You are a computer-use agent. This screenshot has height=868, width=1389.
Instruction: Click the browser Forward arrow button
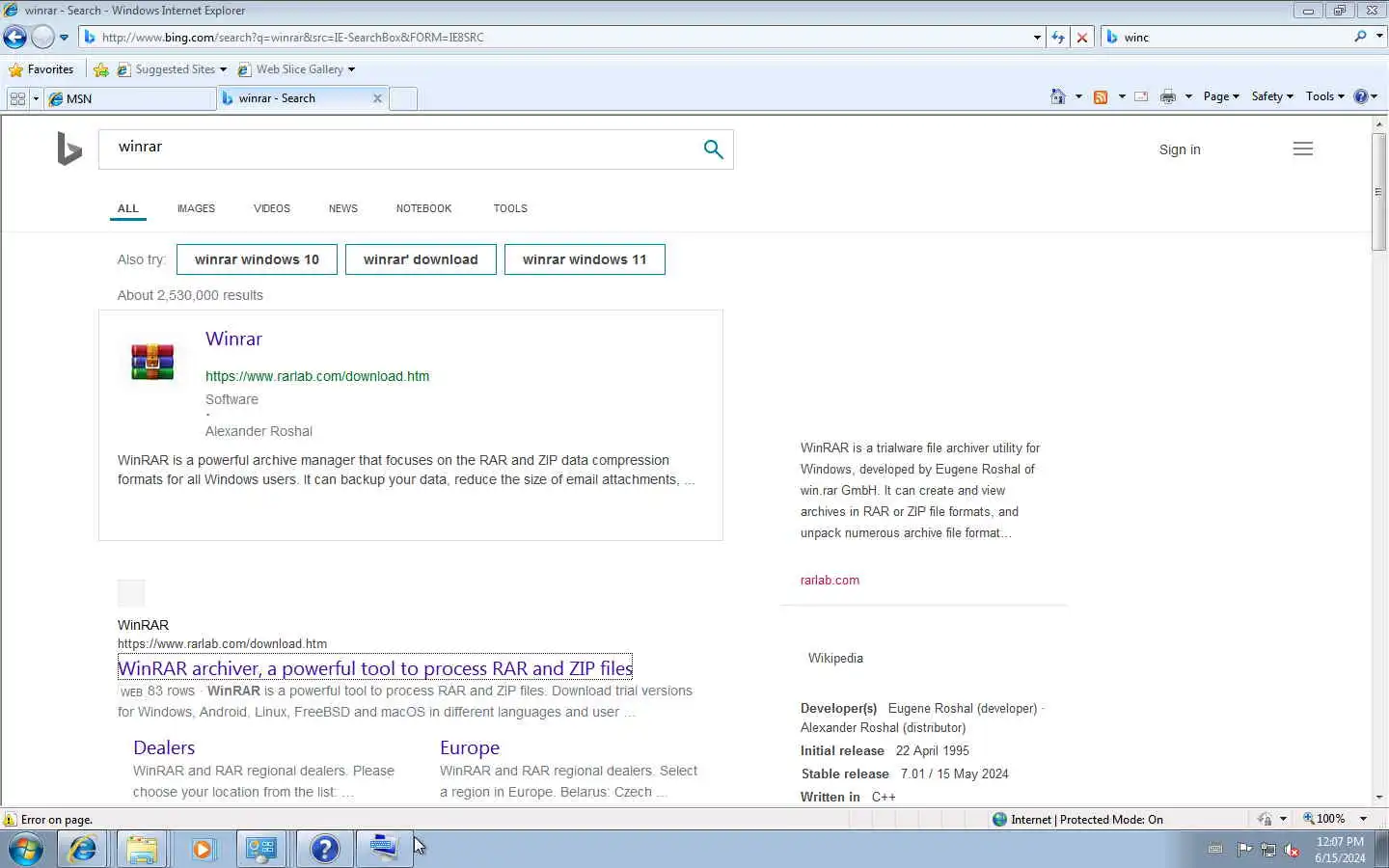click(42, 38)
